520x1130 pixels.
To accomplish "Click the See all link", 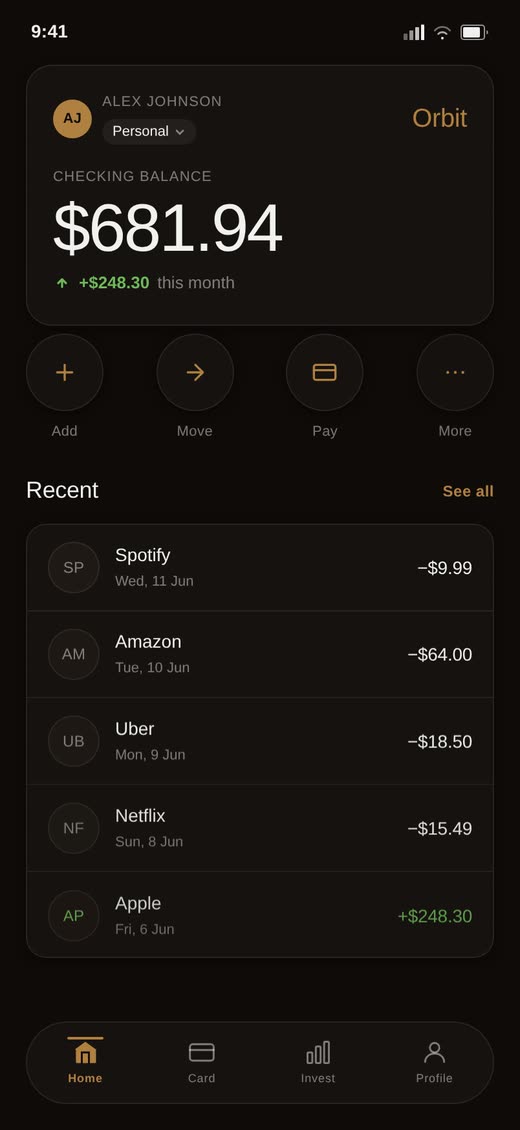I will click(x=468, y=491).
